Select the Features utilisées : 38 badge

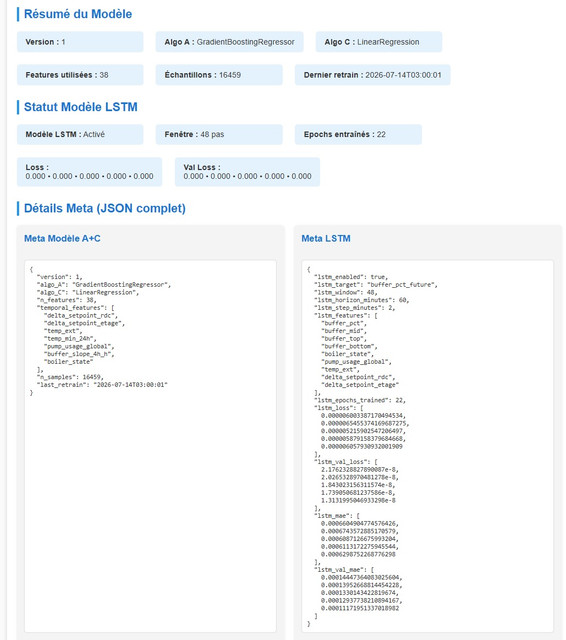click(80, 75)
